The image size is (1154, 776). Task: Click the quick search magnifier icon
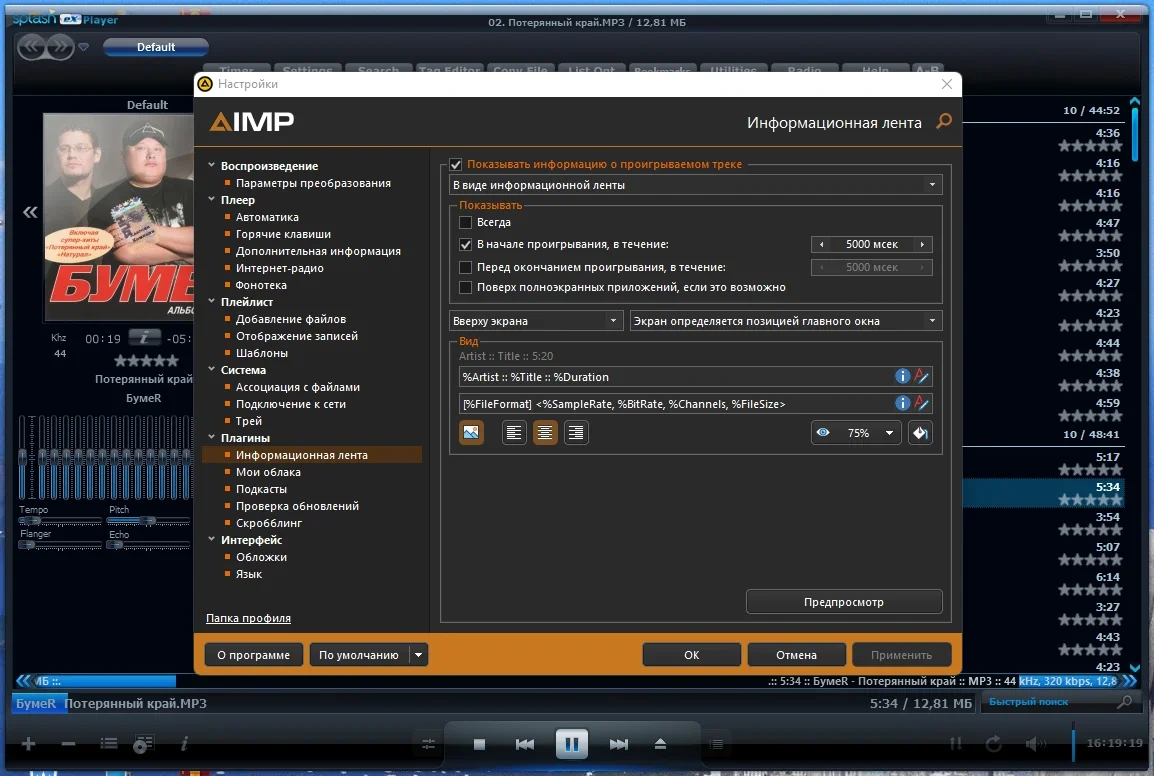click(1124, 702)
